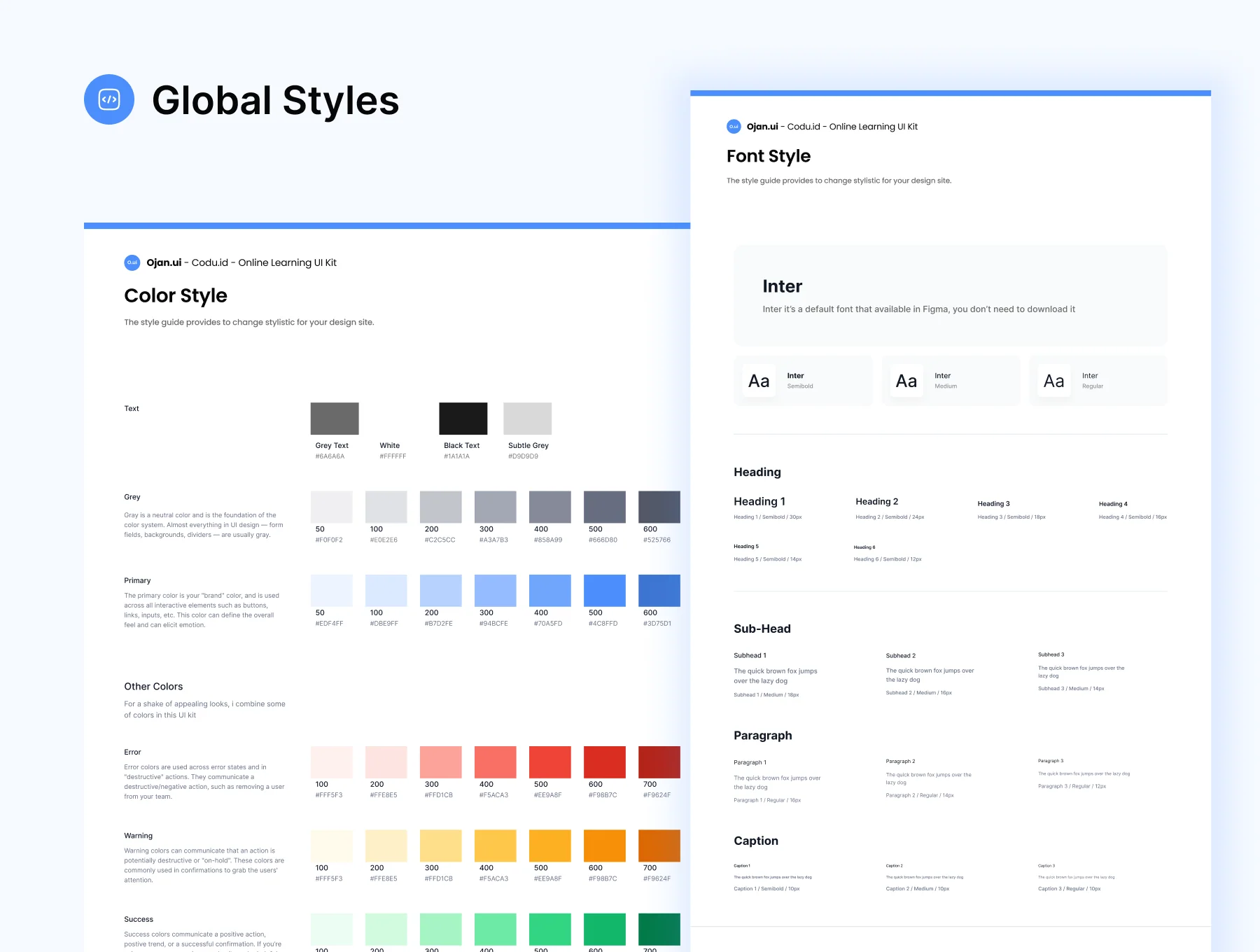1260x952 pixels.
Task: Click the Color Style heading
Action: click(176, 295)
